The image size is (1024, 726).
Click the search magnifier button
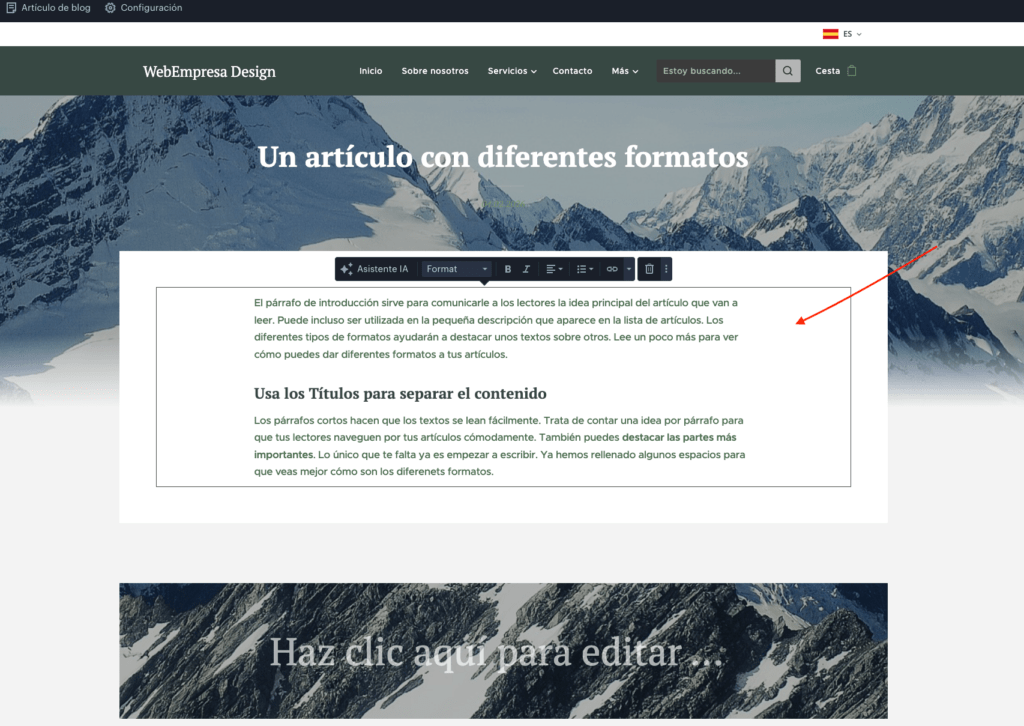click(x=788, y=71)
